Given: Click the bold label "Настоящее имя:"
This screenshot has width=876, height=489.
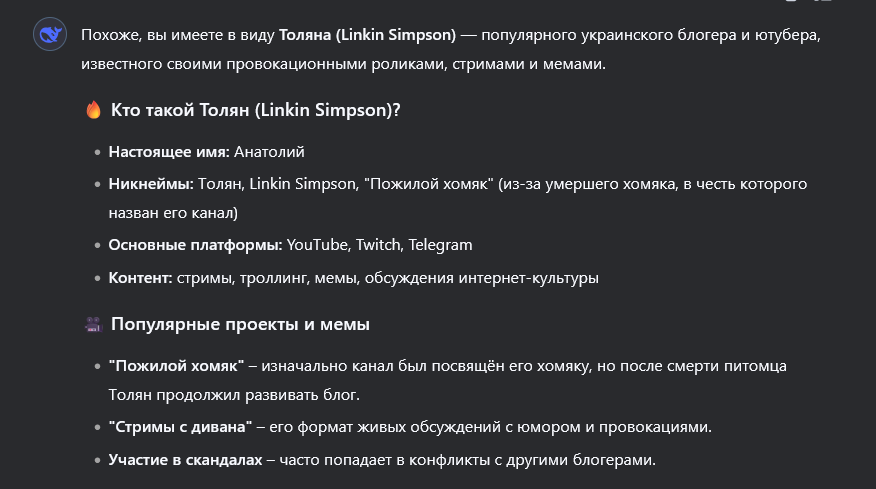Looking at the screenshot, I should [169, 152].
